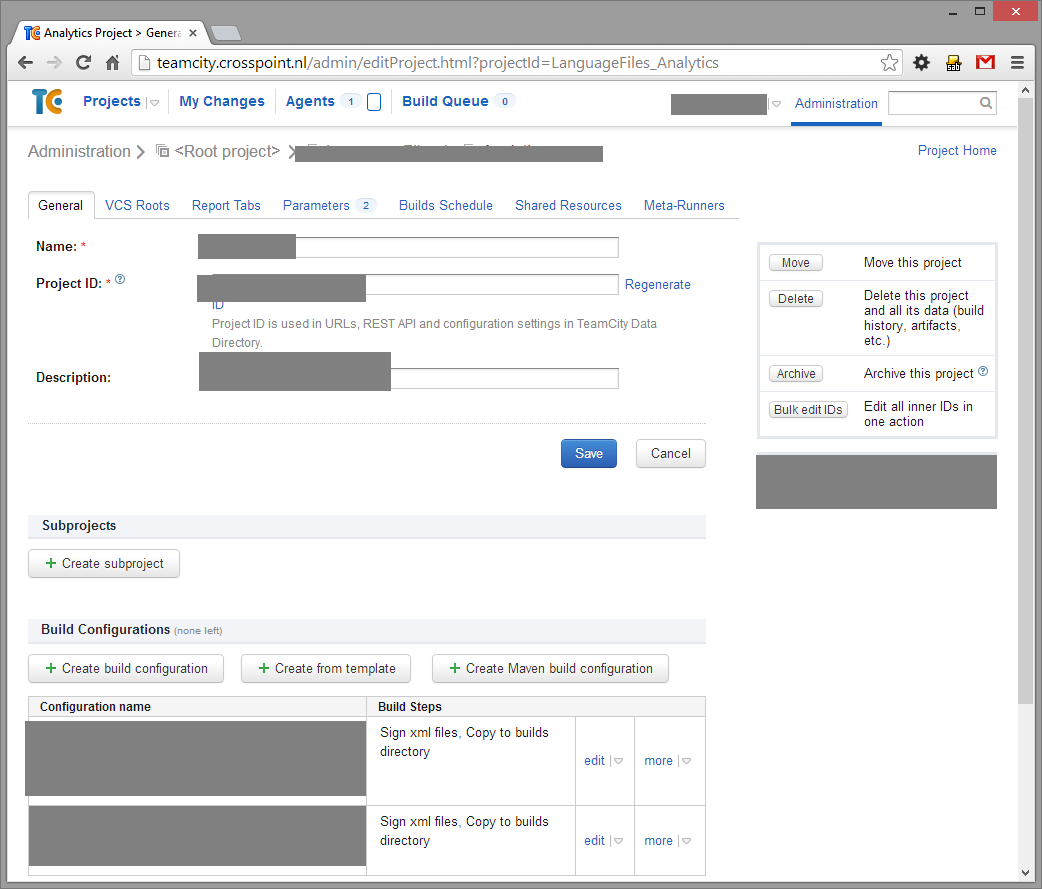Click the <Root project> breadcrumb link

227,151
